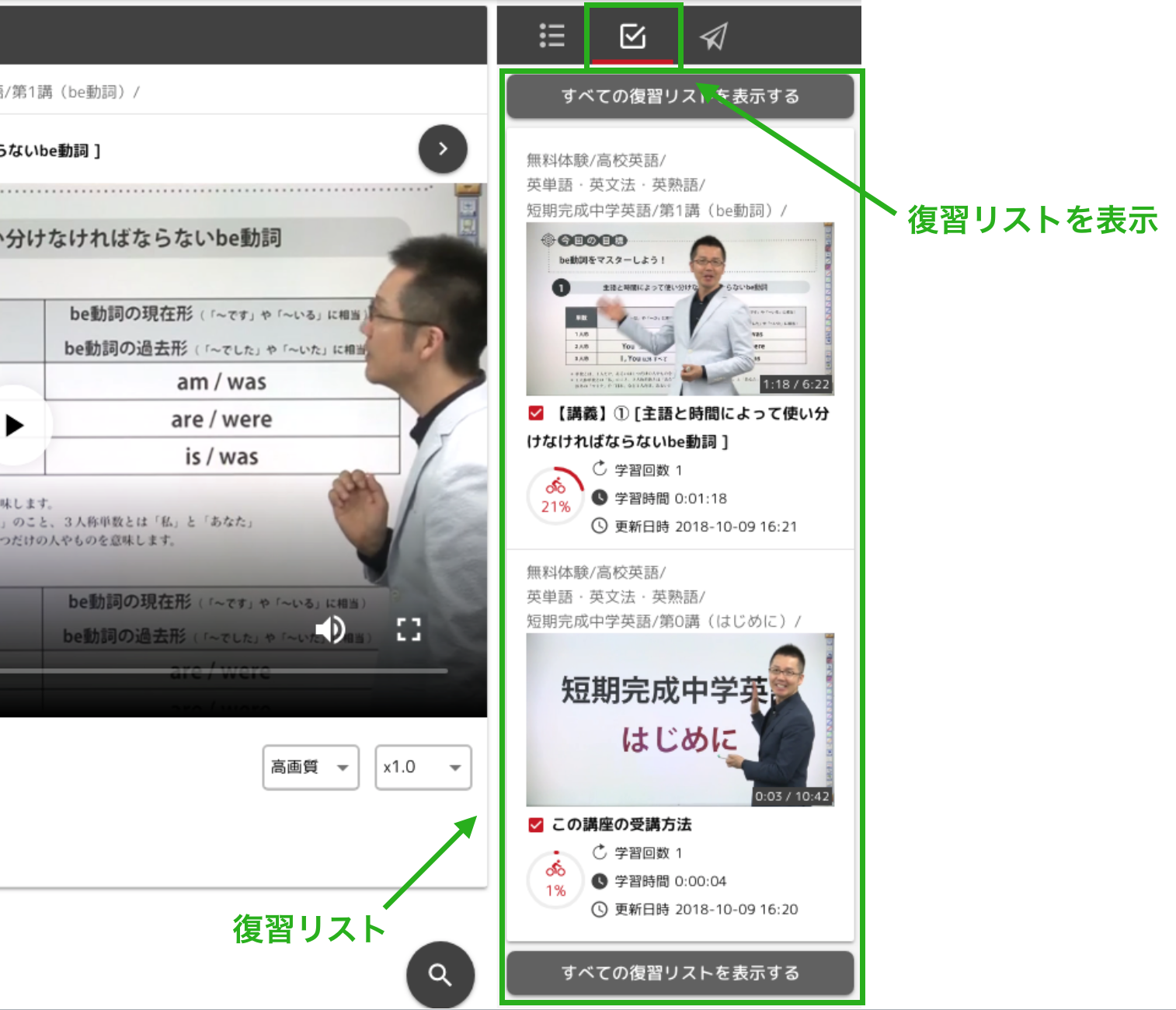Select the review list checkbox tab
Image resolution: width=1176 pixels, height=1010 pixels.
(x=632, y=36)
